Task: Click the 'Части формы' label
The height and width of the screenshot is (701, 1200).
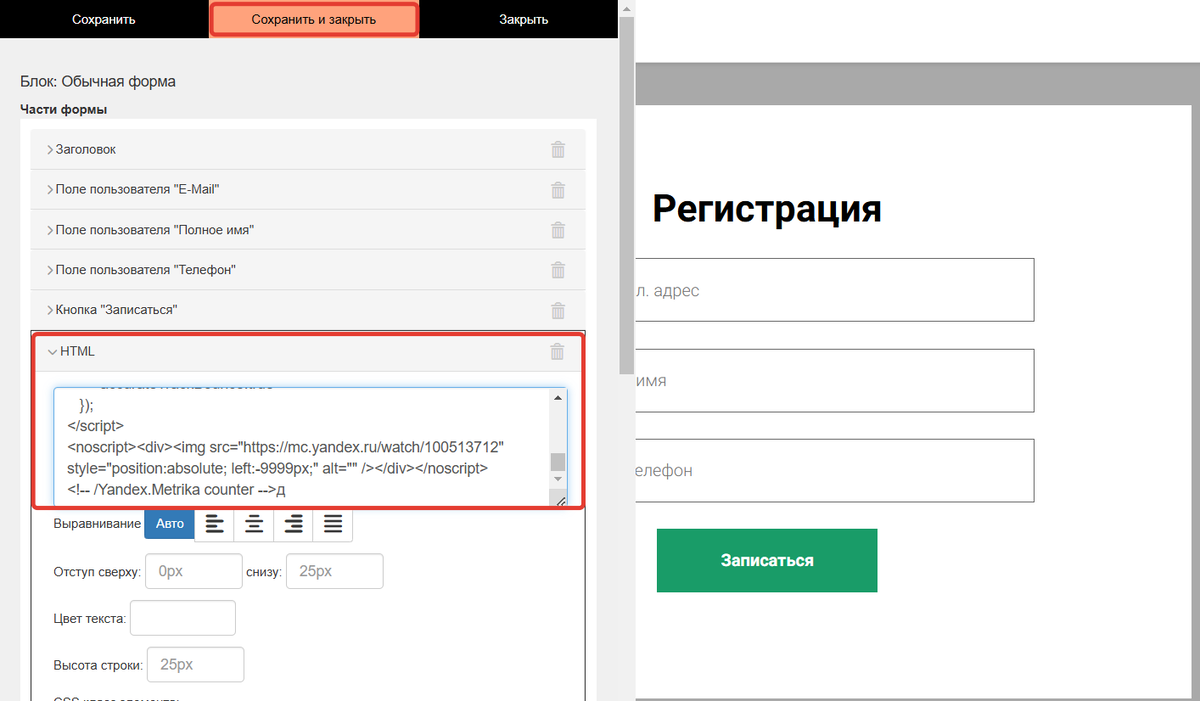Action: [x=63, y=109]
